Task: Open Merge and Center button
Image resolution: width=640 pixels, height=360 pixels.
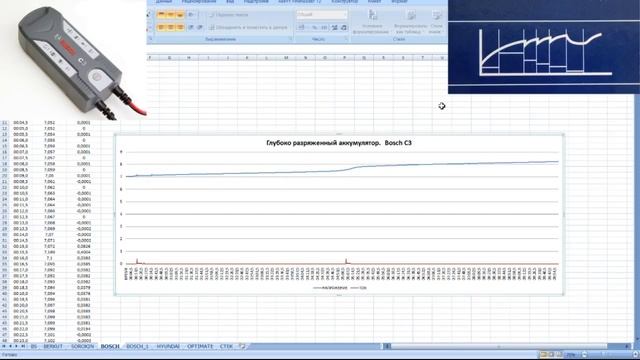Action: tap(248, 27)
